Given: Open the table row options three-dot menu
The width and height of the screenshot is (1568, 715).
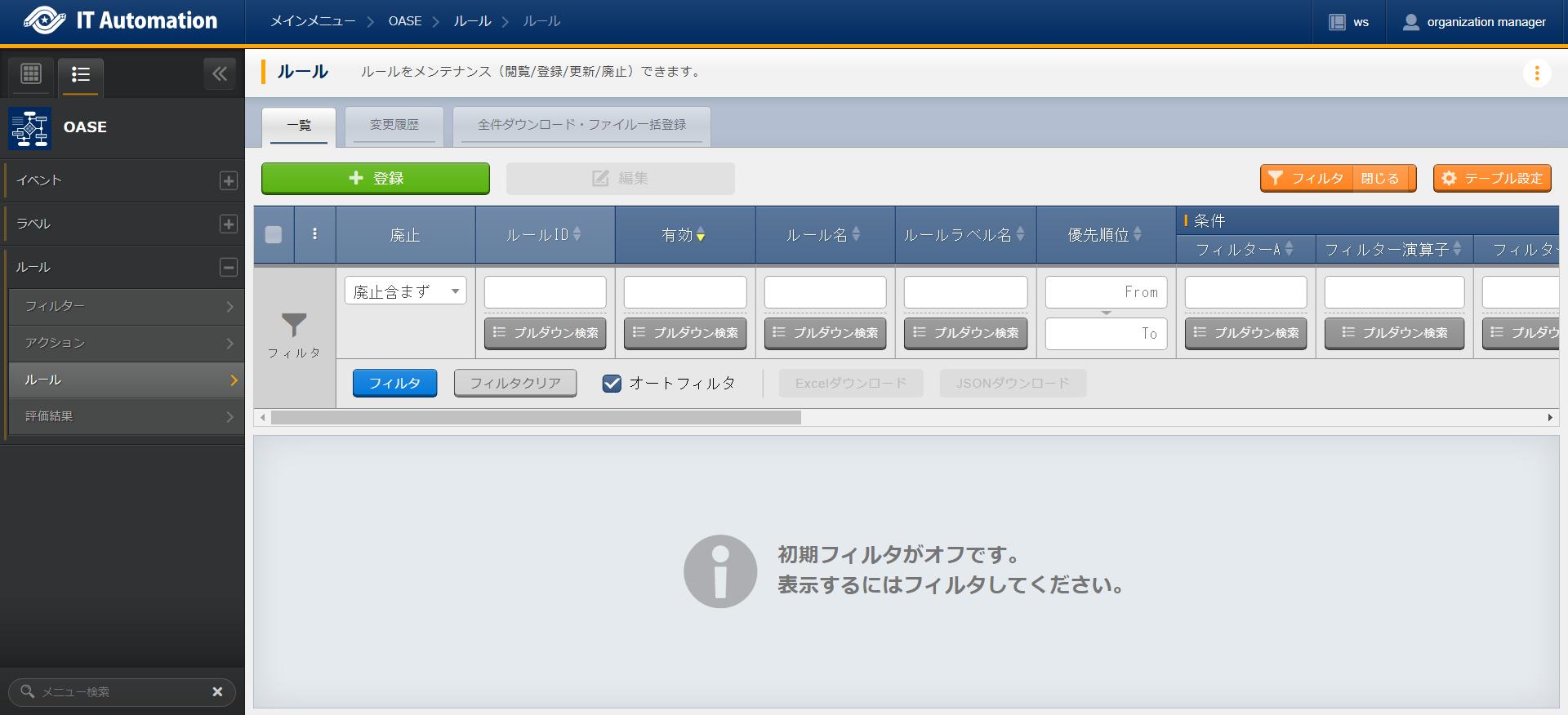Looking at the screenshot, I should (314, 234).
